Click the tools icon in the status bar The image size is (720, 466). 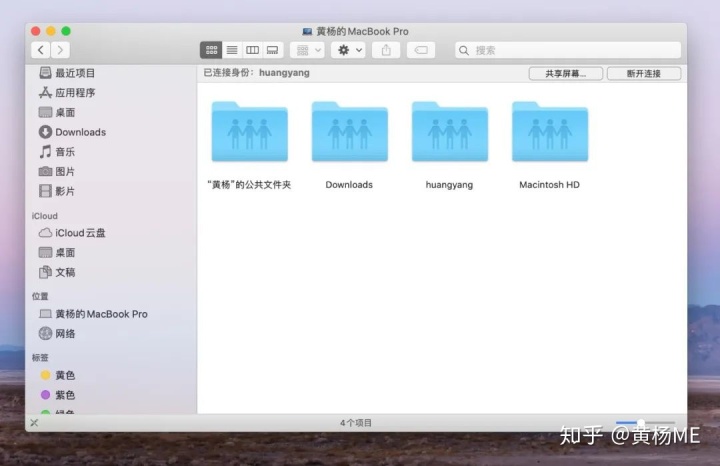tap(34, 423)
